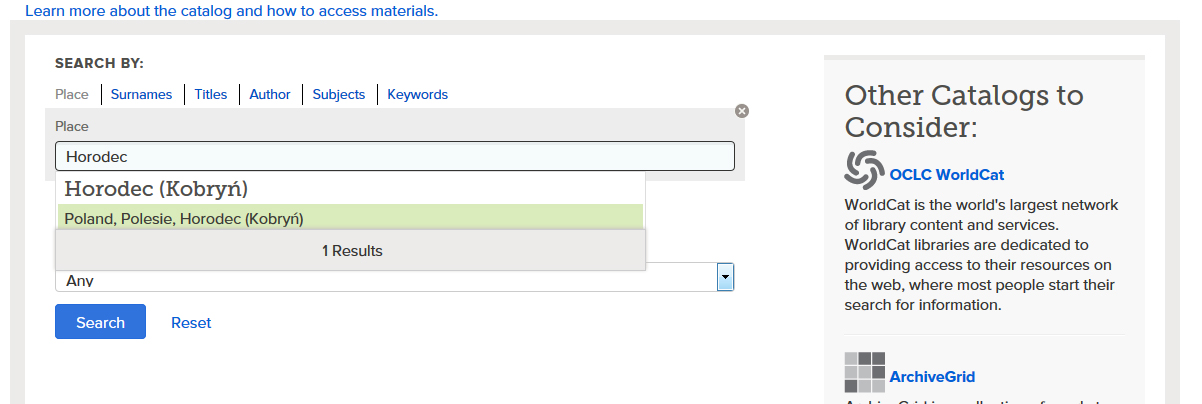This screenshot has width=1202, height=404.
Task: Click the 1 Results bar
Action: coord(350,251)
